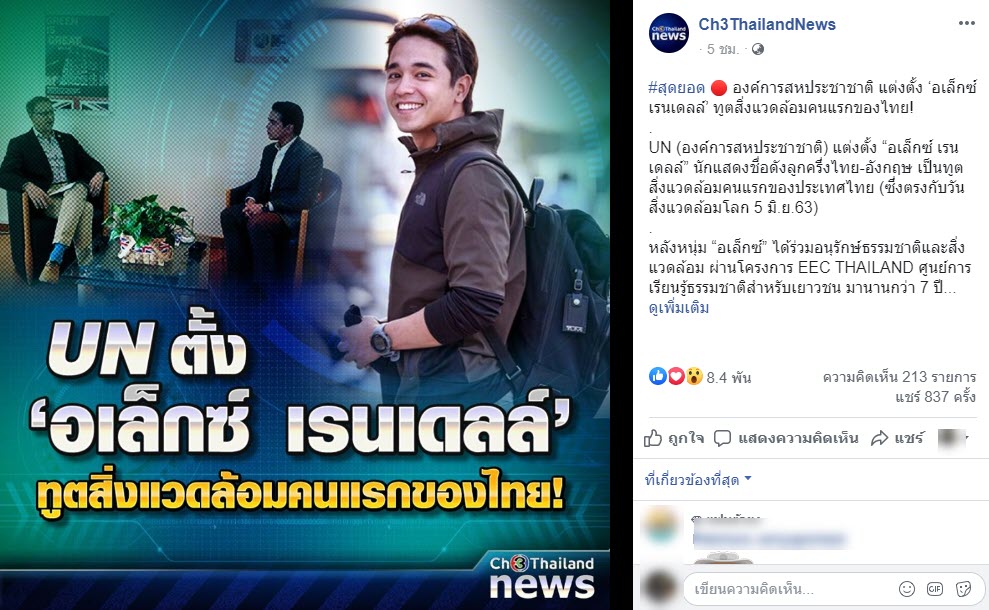View the ความคิดเห็น 213 รายการ comments count

click(899, 377)
